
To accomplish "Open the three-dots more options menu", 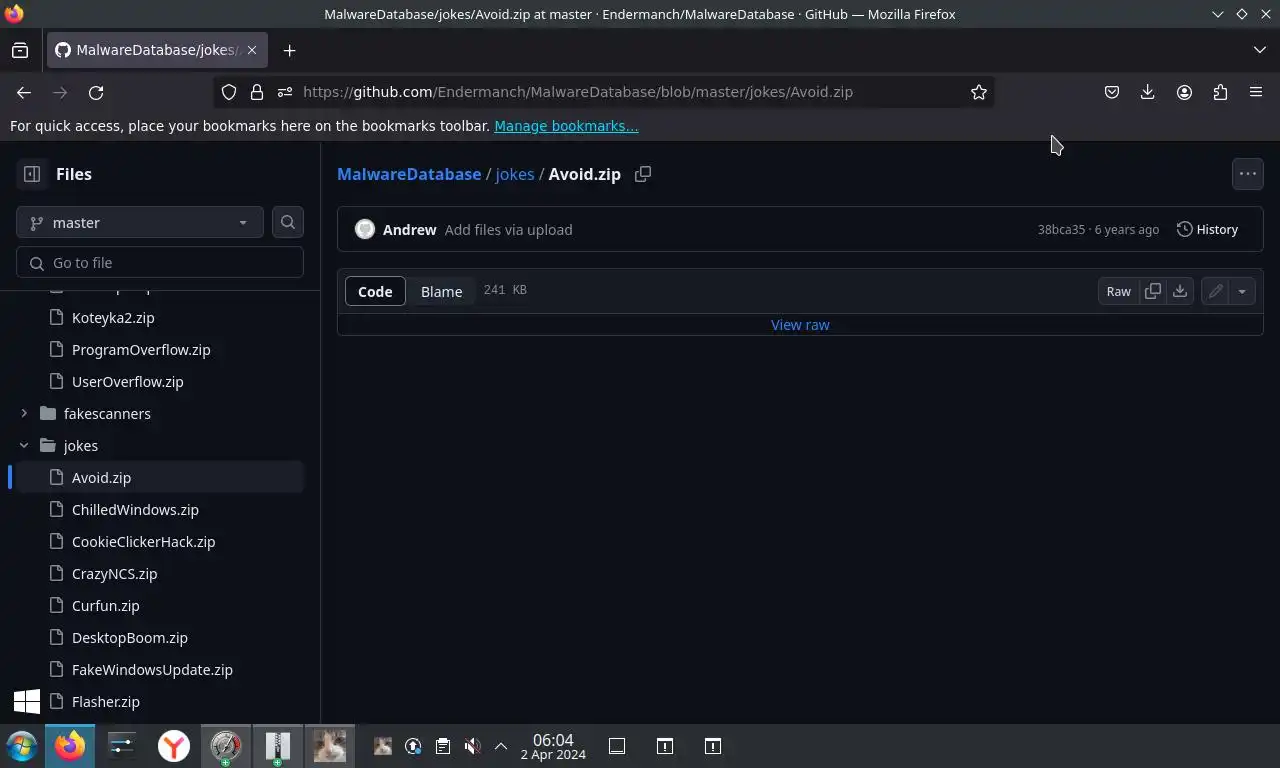I will 1248,174.
